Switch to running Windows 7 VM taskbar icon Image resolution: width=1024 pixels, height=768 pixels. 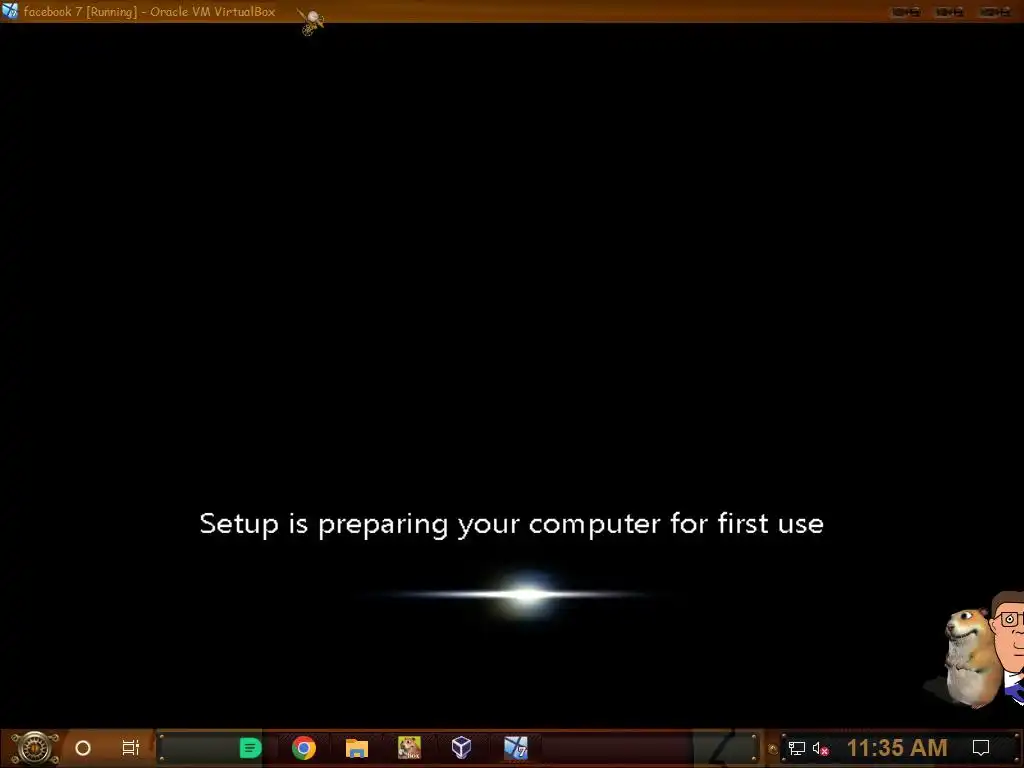point(515,748)
